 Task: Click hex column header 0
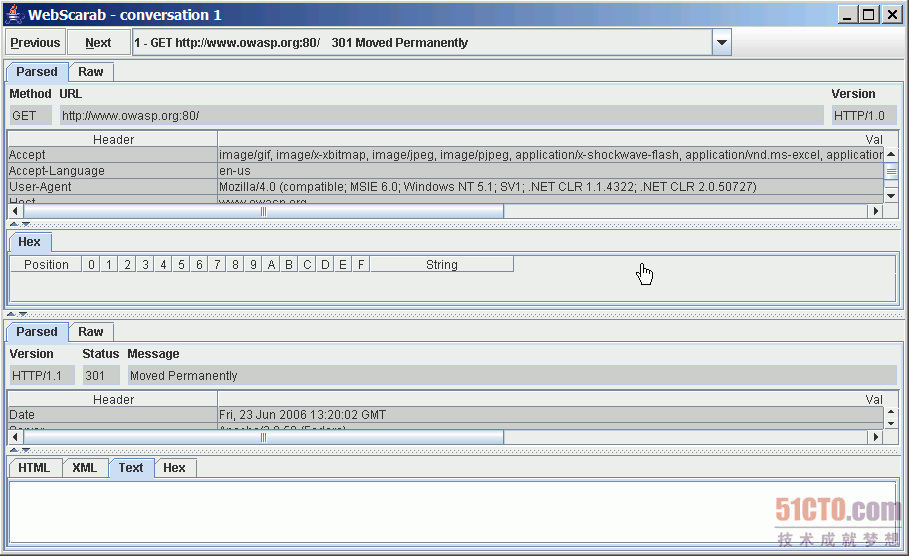click(x=91, y=264)
